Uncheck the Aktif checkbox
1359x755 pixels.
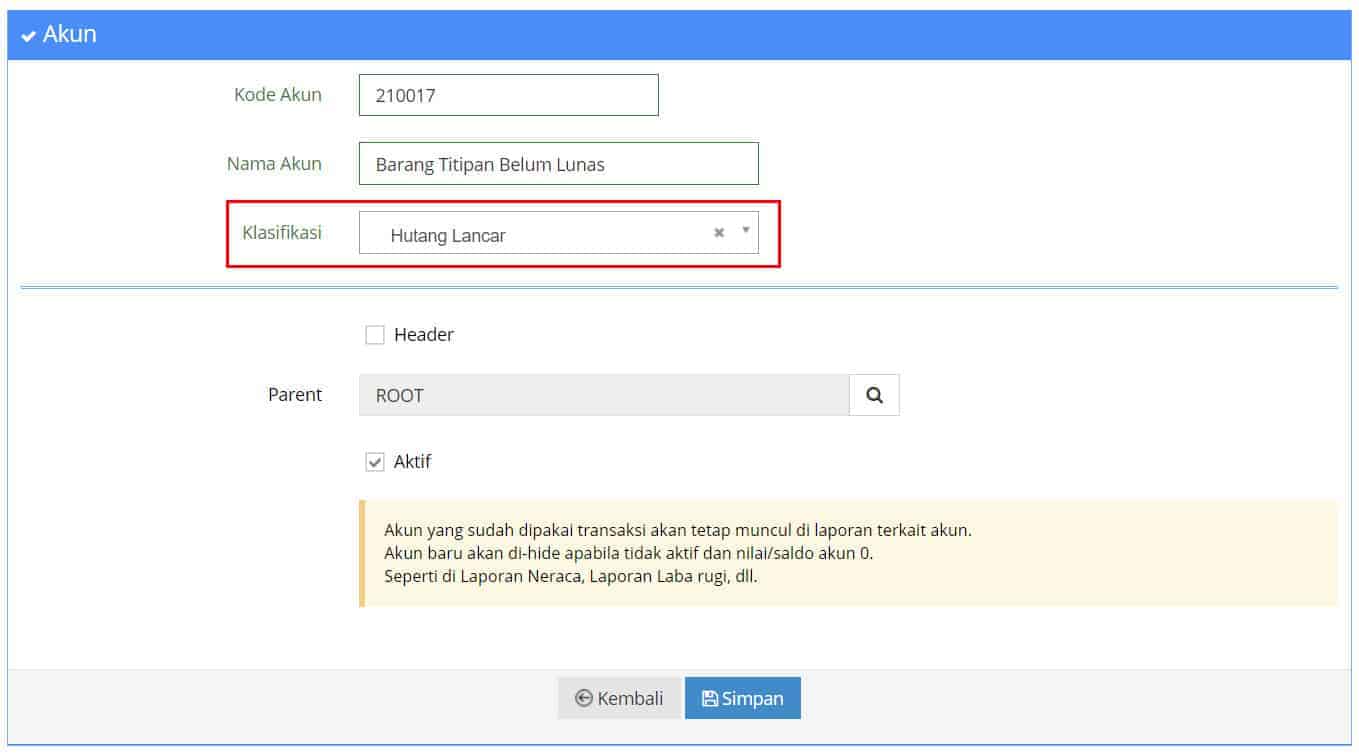tap(375, 462)
